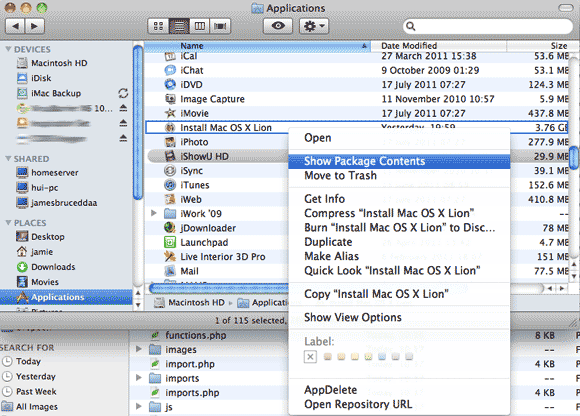Select iChat application icon
Image resolution: width=580 pixels, height=416 pixels.
[x=170, y=70]
